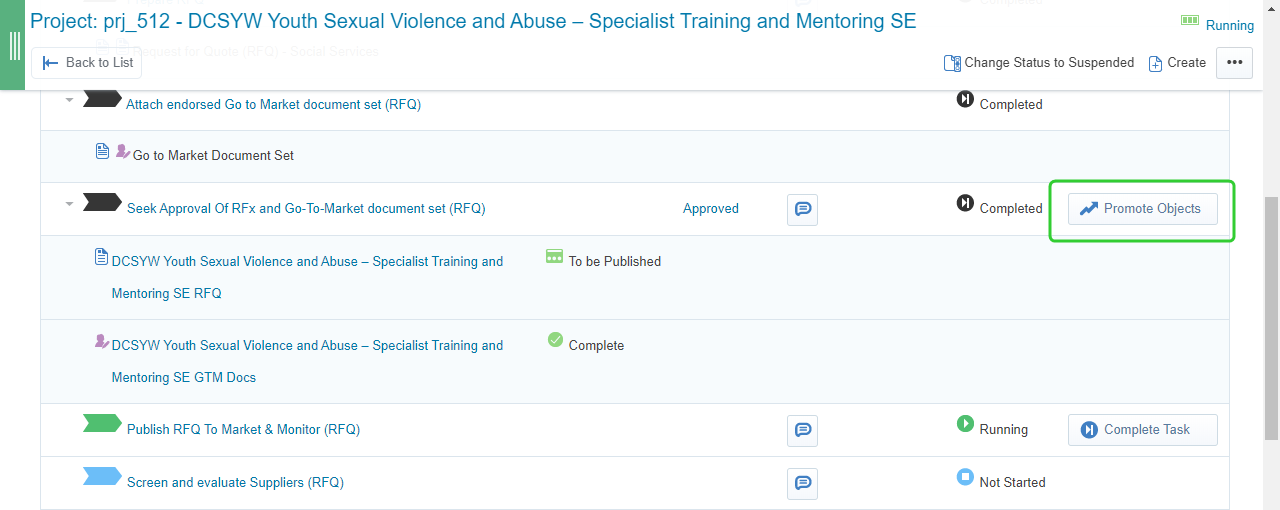Open the three-dot more options menu
Viewport: 1280px width, 510px height.
[1234, 62]
